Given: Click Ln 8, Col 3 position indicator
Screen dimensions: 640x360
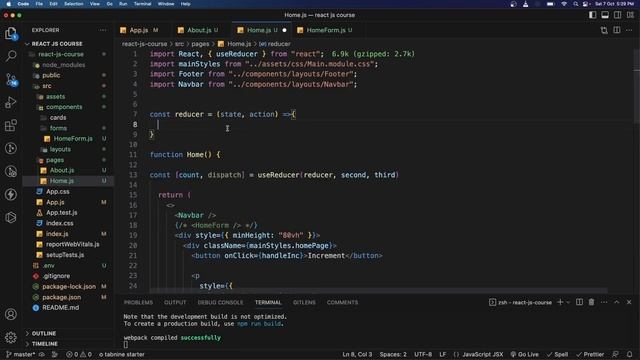Looking at the screenshot, I should [357, 354].
